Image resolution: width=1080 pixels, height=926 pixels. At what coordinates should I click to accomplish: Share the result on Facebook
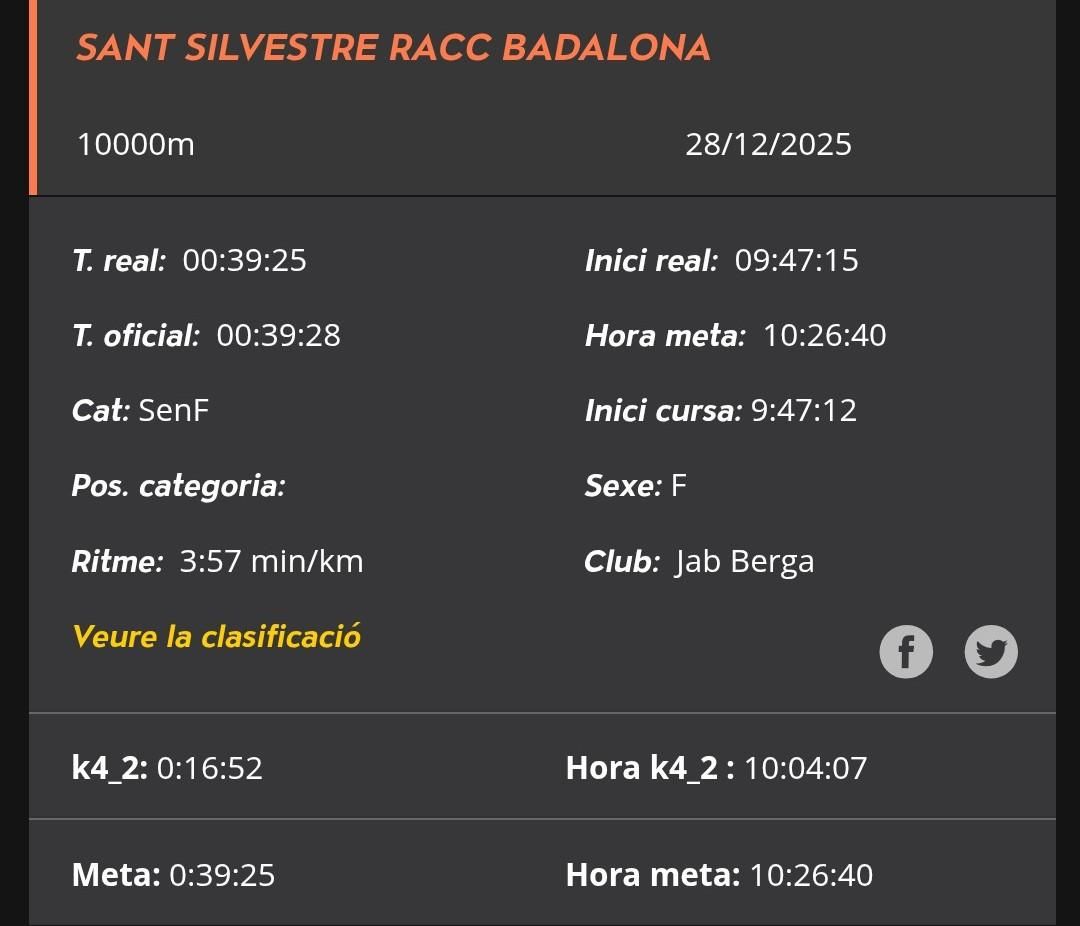click(906, 652)
